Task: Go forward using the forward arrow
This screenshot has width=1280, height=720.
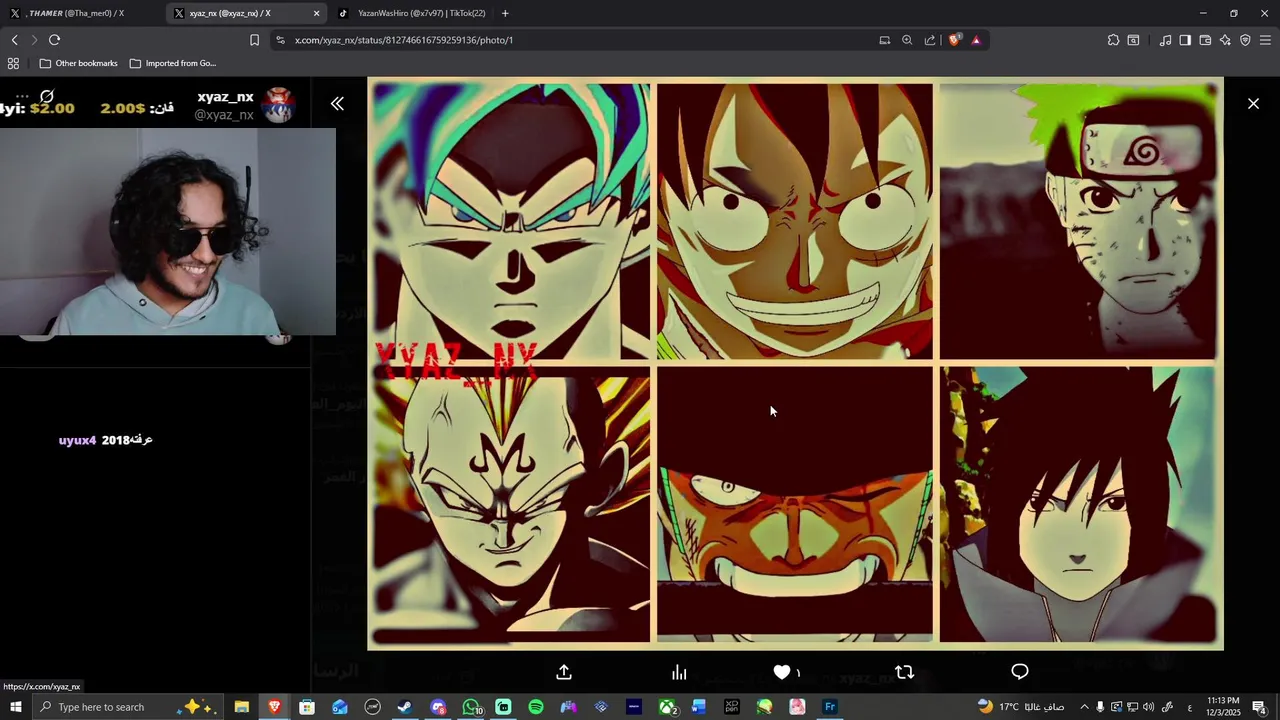Action: (x=34, y=40)
